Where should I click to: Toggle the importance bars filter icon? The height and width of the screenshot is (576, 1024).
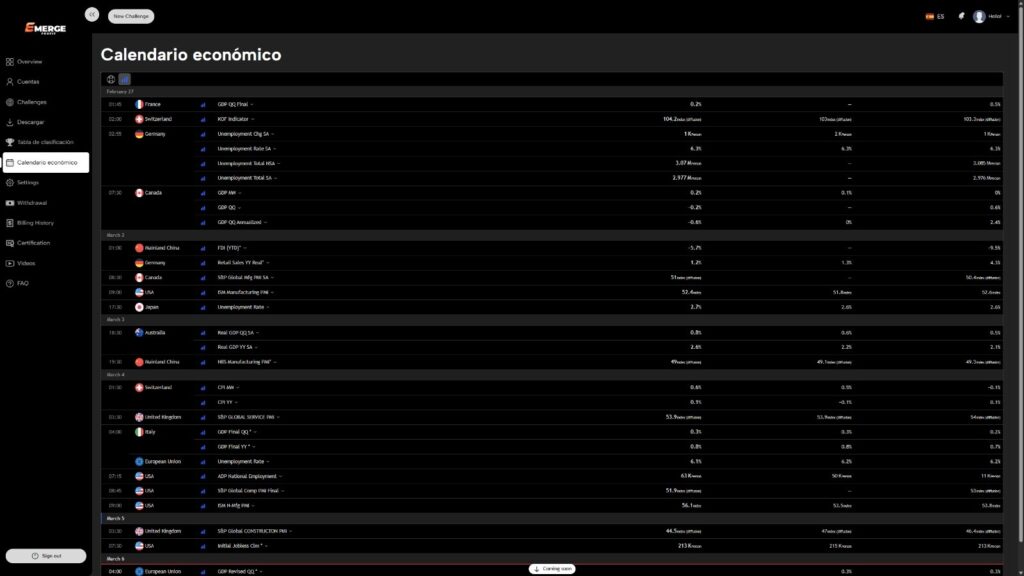click(125, 79)
